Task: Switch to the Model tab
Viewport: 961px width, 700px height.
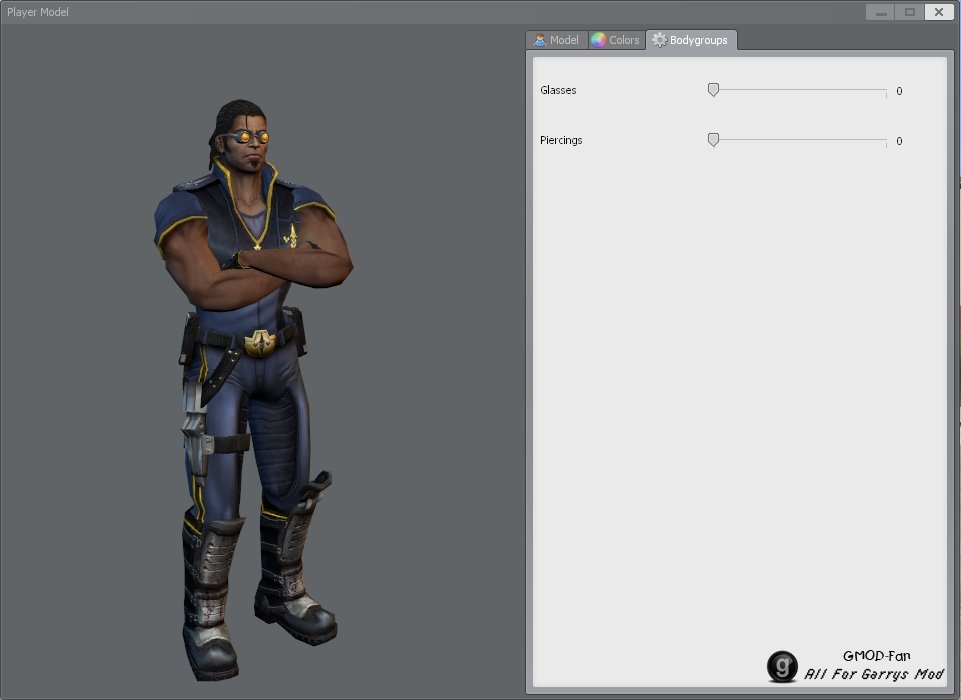Action: tap(556, 40)
